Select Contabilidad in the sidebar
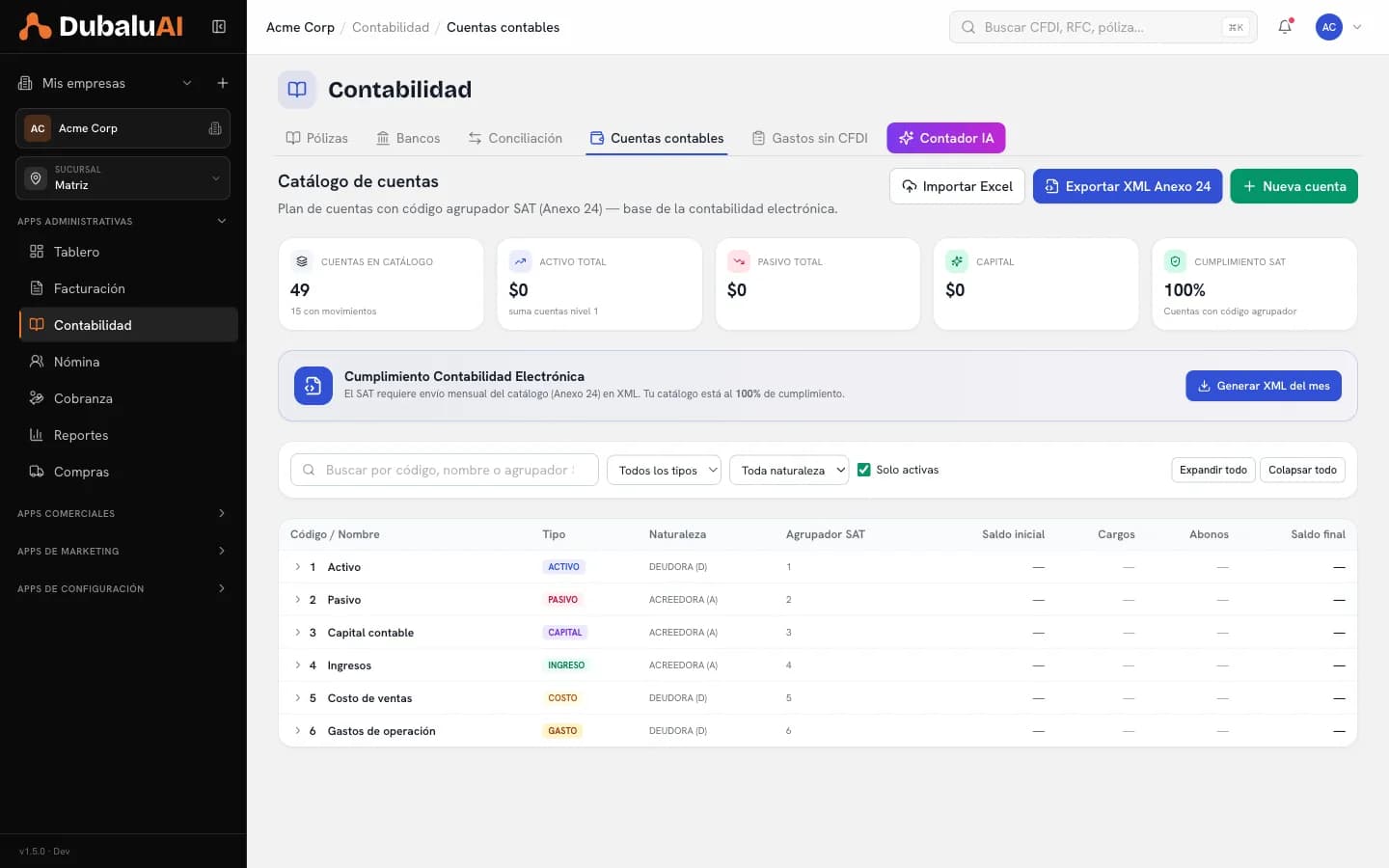 128,325
